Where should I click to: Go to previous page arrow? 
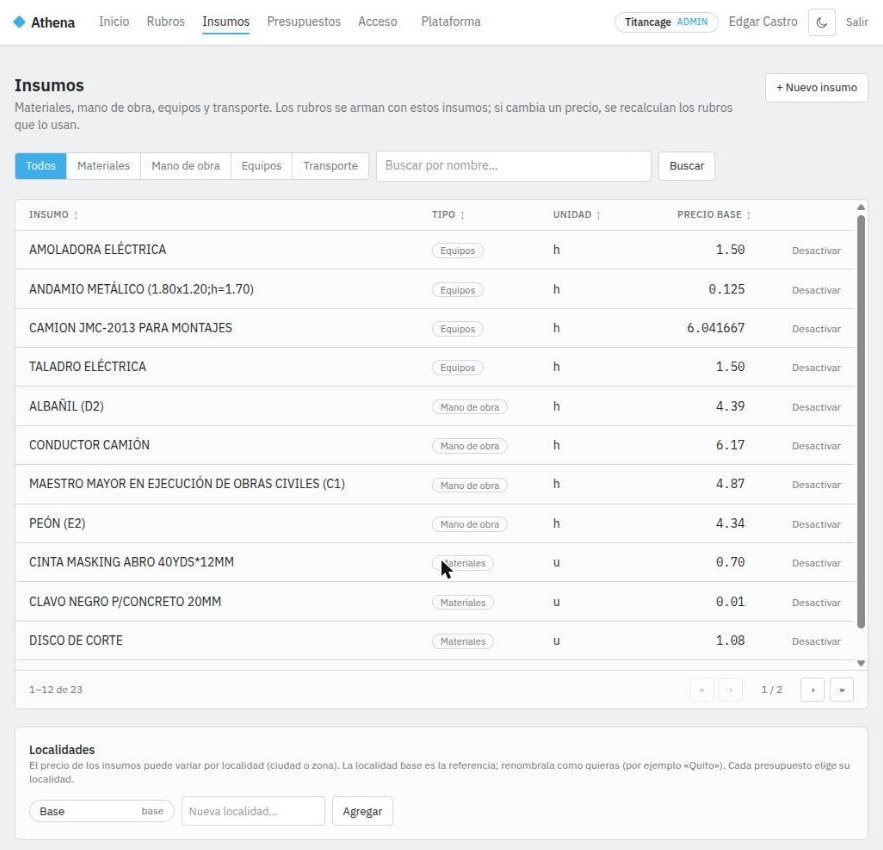pyautogui.click(x=730, y=689)
